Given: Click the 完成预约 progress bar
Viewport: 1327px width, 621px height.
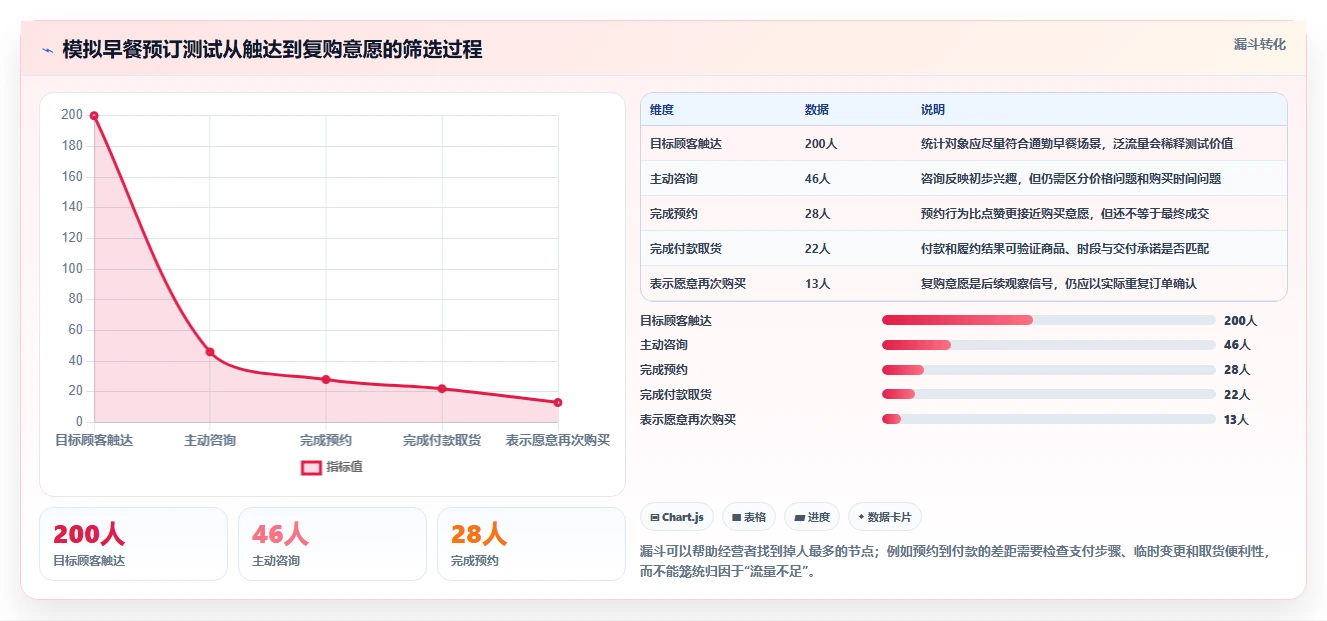Looking at the screenshot, I should pos(1048,370).
